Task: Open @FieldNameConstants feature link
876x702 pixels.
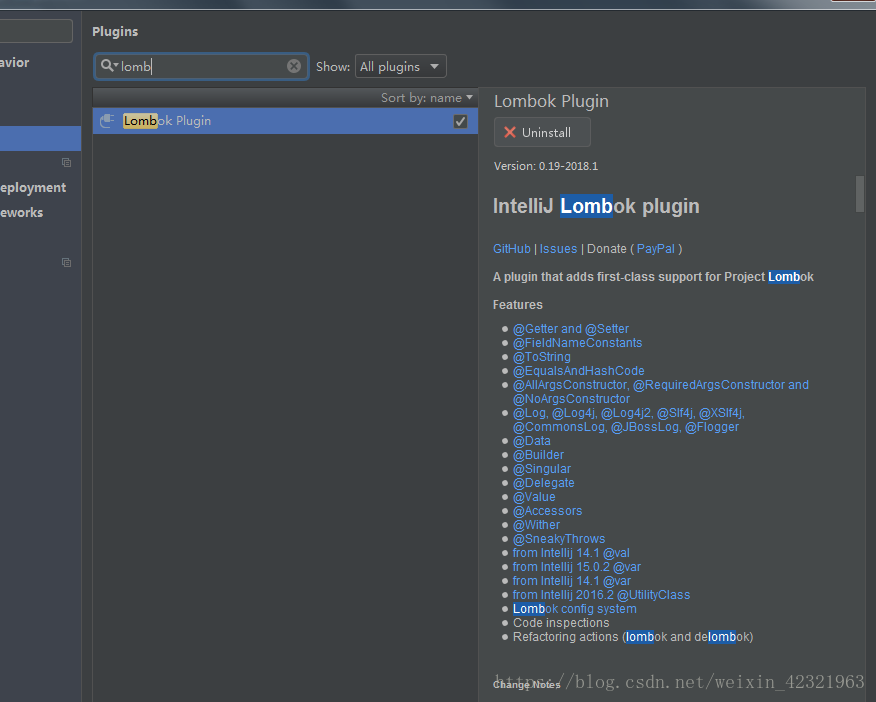Action: [x=578, y=343]
